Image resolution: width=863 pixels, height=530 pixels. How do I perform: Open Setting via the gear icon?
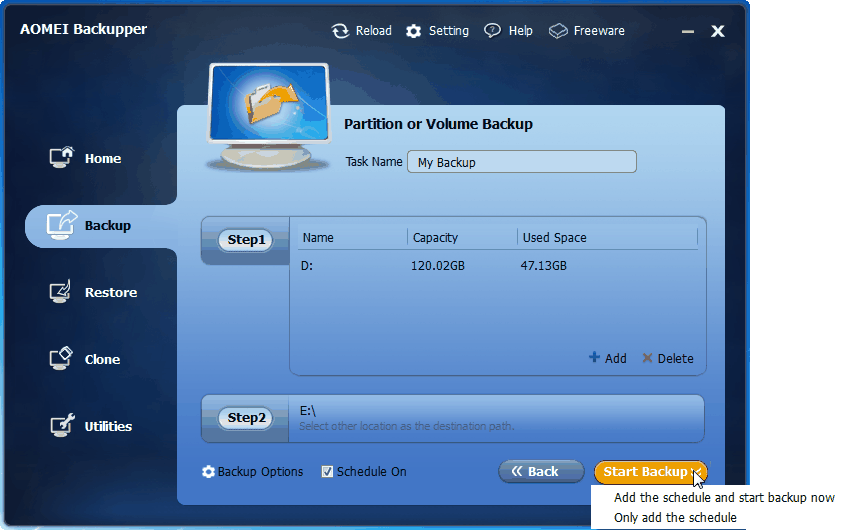[x=413, y=31]
